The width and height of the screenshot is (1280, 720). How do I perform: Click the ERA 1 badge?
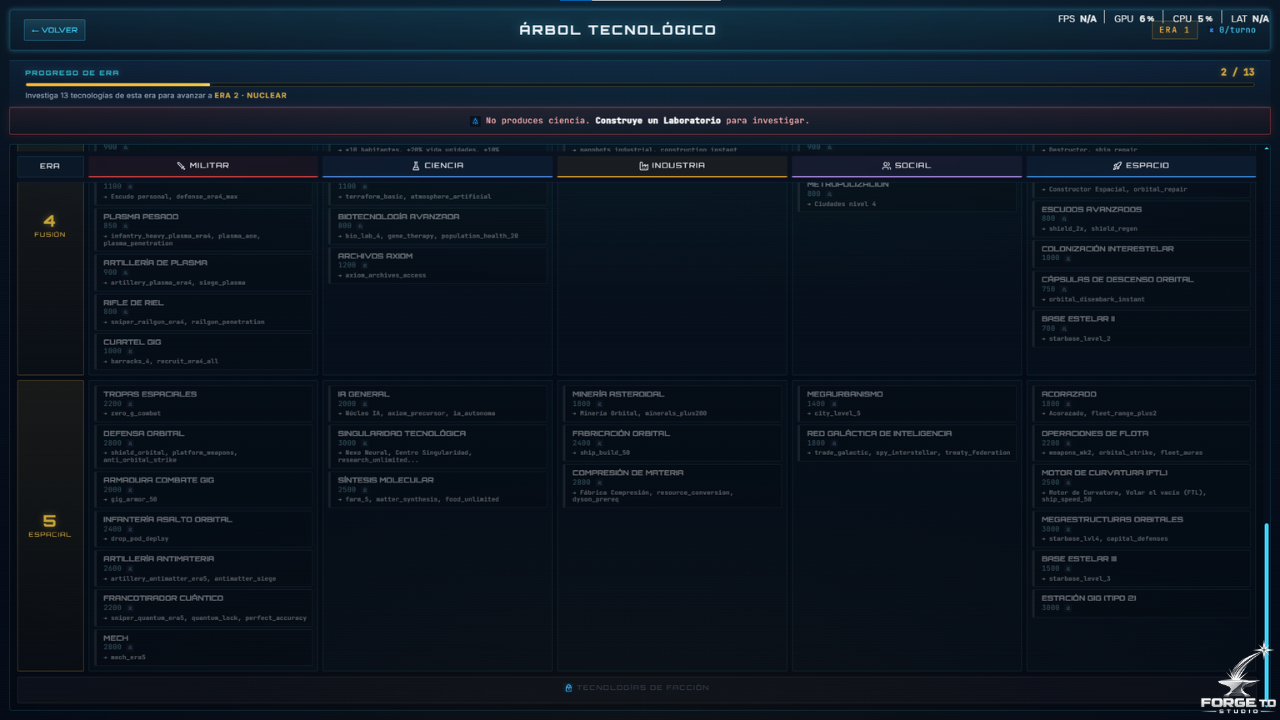click(1174, 30)
